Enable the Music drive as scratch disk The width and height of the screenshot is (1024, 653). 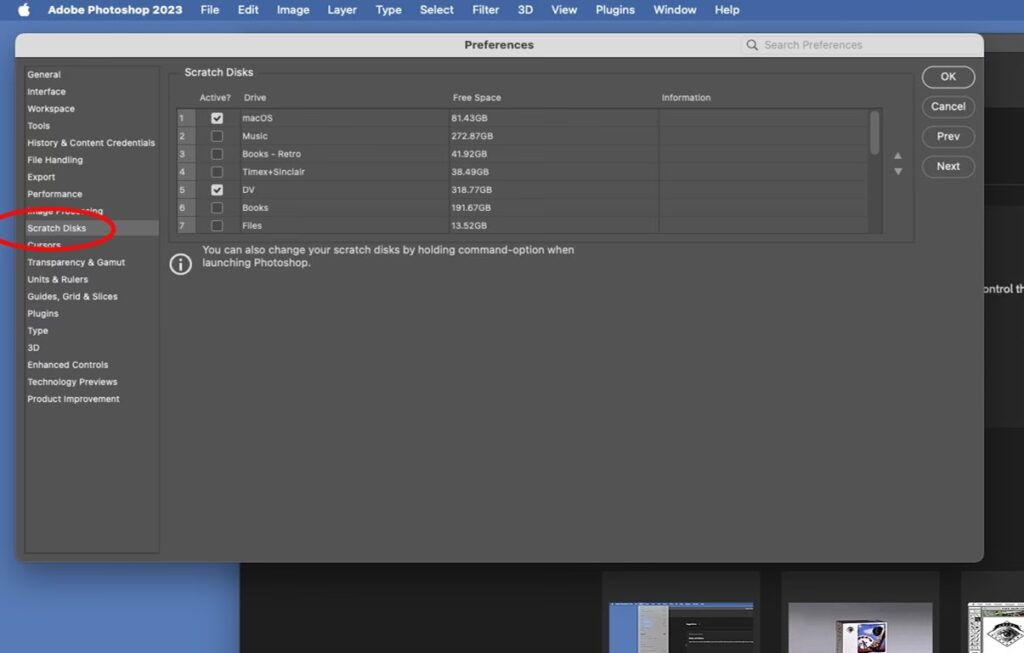(x=217, y=136)
